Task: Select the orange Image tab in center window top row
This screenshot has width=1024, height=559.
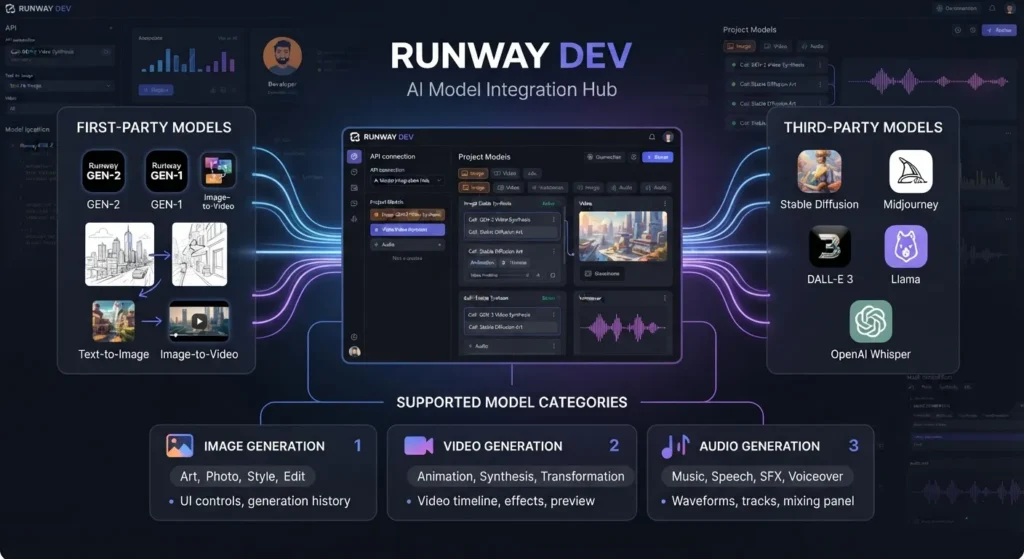Action: [x=473, y=173]
